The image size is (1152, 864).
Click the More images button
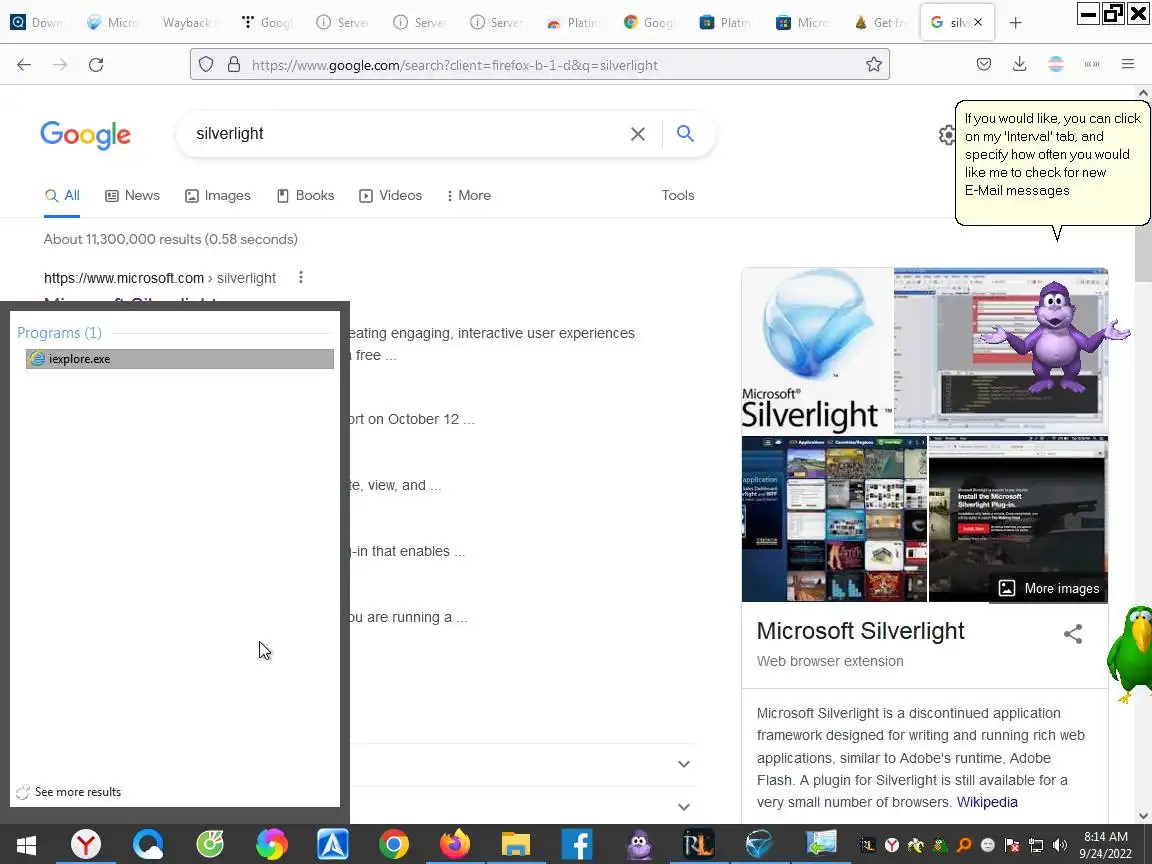click(1049, 588)
